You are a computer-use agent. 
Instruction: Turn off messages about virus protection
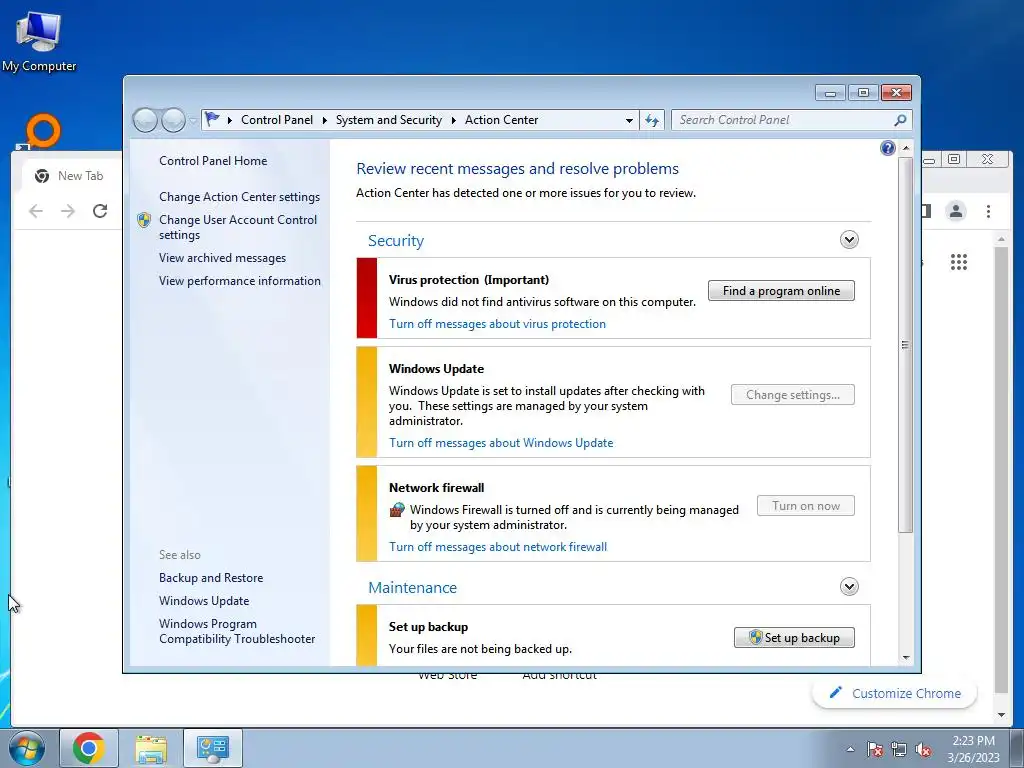tap(498, 324)
